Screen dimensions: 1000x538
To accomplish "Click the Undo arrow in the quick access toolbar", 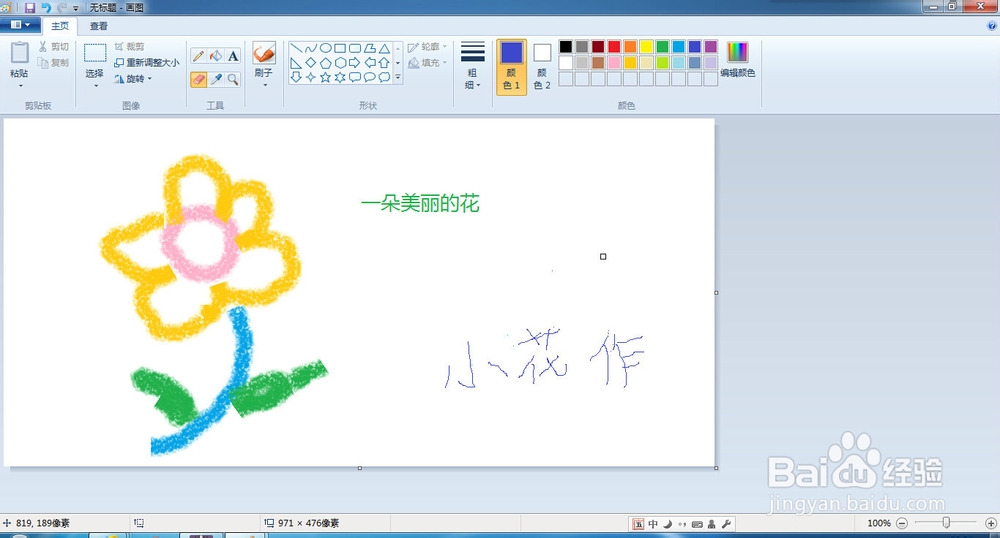I will click(x=46, y=8).
